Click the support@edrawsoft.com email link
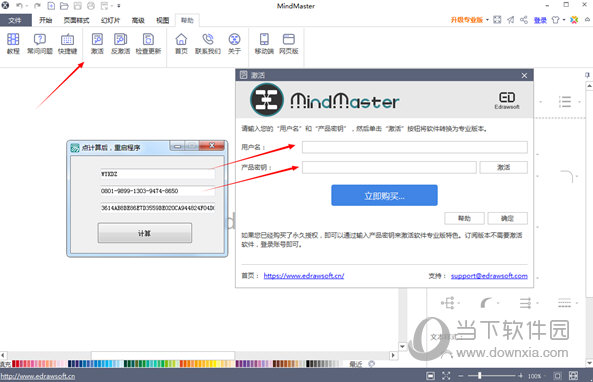593x382 pixels. (x=489, y=276)
